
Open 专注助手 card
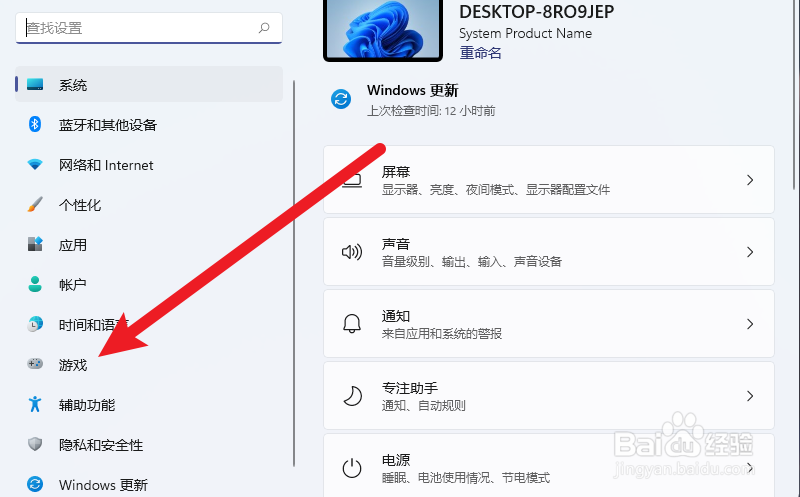point(548,395)
